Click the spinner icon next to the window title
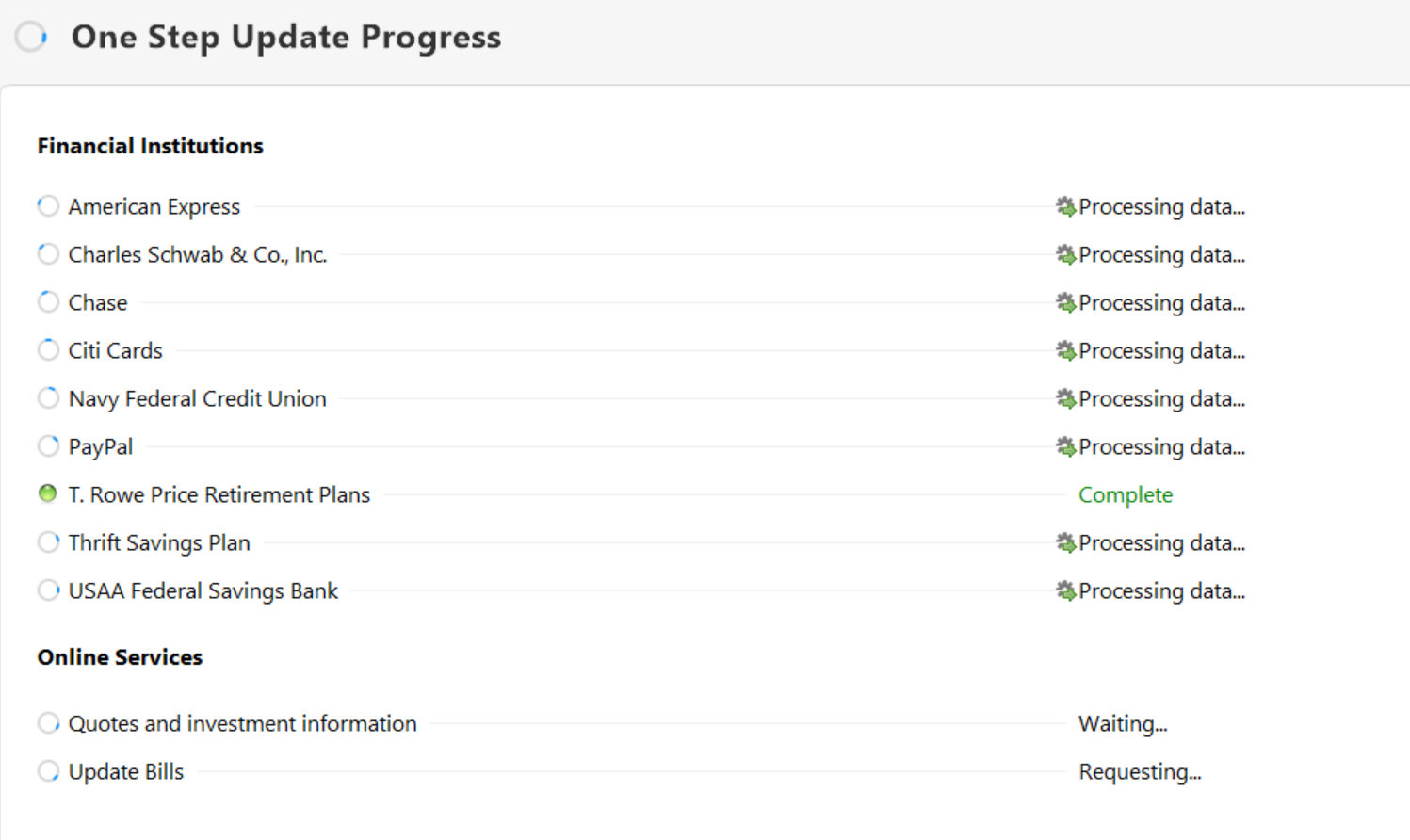This screenshot has width=1410, height=840. click(x=31, y=37)
